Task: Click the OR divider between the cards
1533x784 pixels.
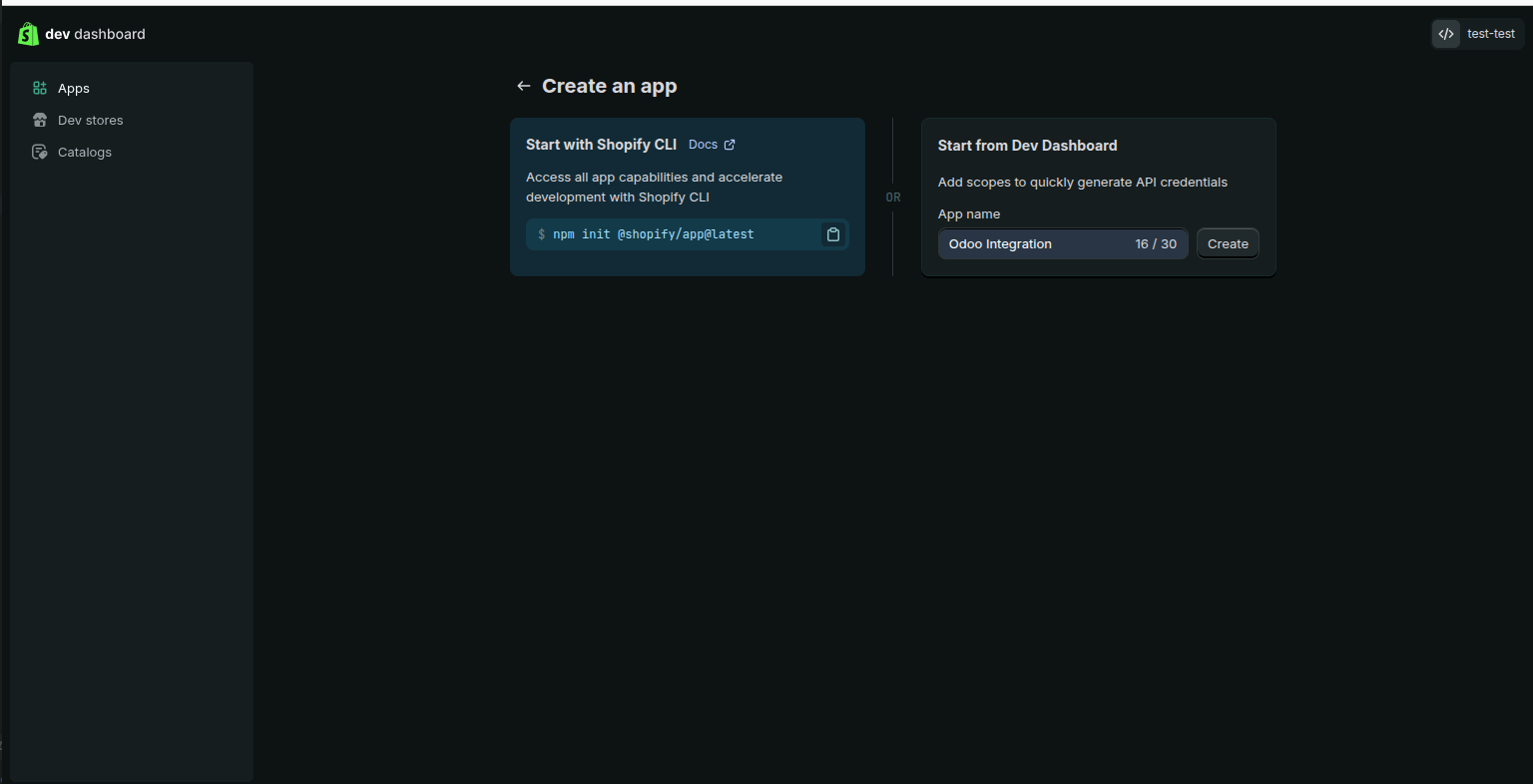Action: (x=893, y=196)
